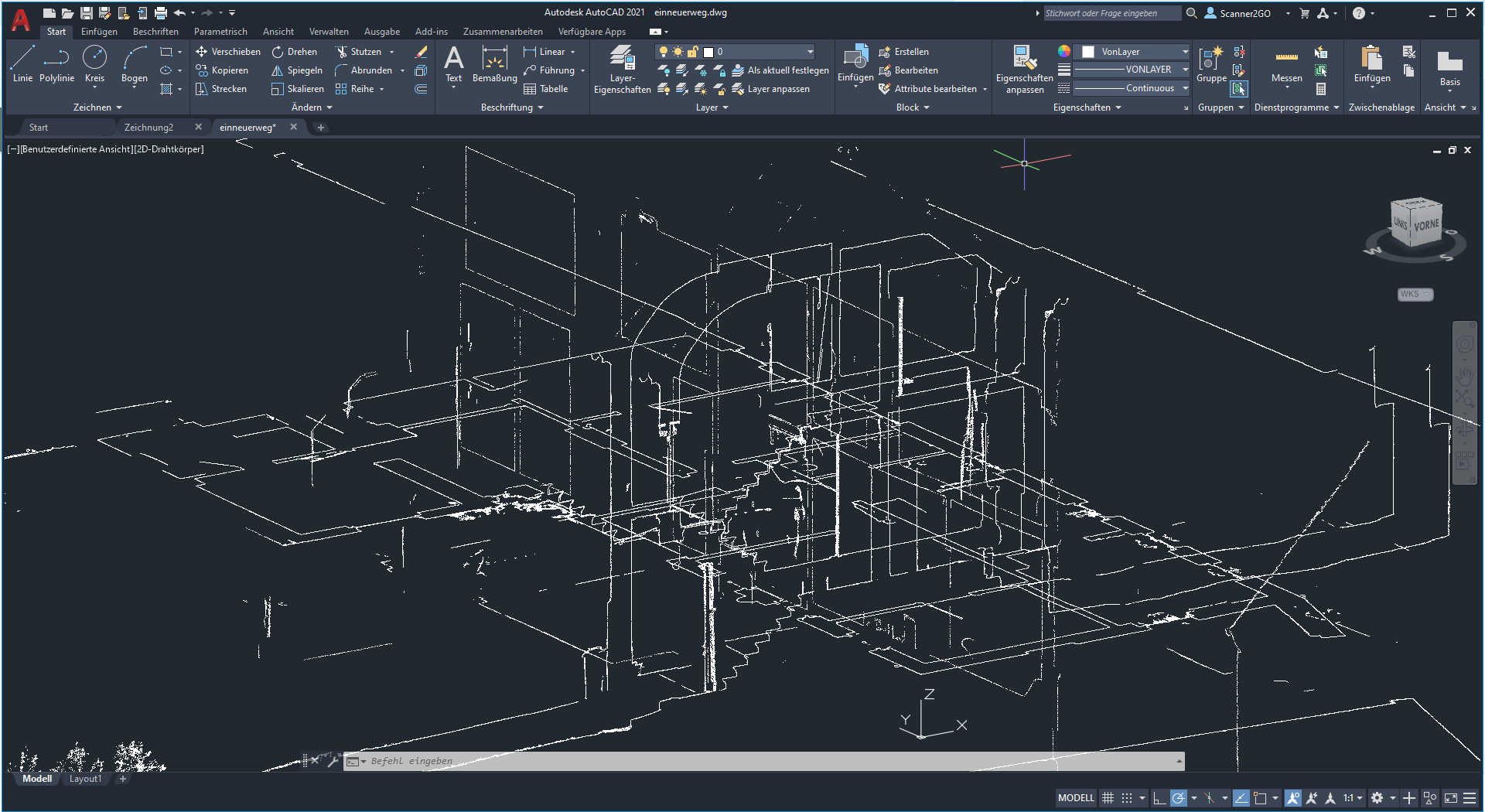The image size is (1485, 812).
Task: Click the Drehen rotate tool
Action: (295, 52)
